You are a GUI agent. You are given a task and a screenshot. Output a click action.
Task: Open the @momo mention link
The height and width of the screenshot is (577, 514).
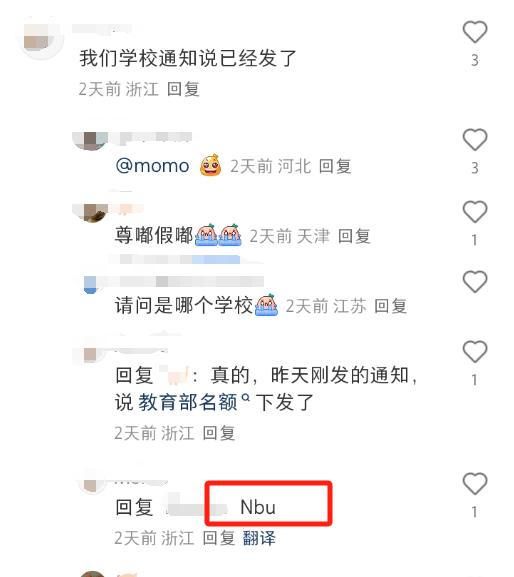pos(152,166)
